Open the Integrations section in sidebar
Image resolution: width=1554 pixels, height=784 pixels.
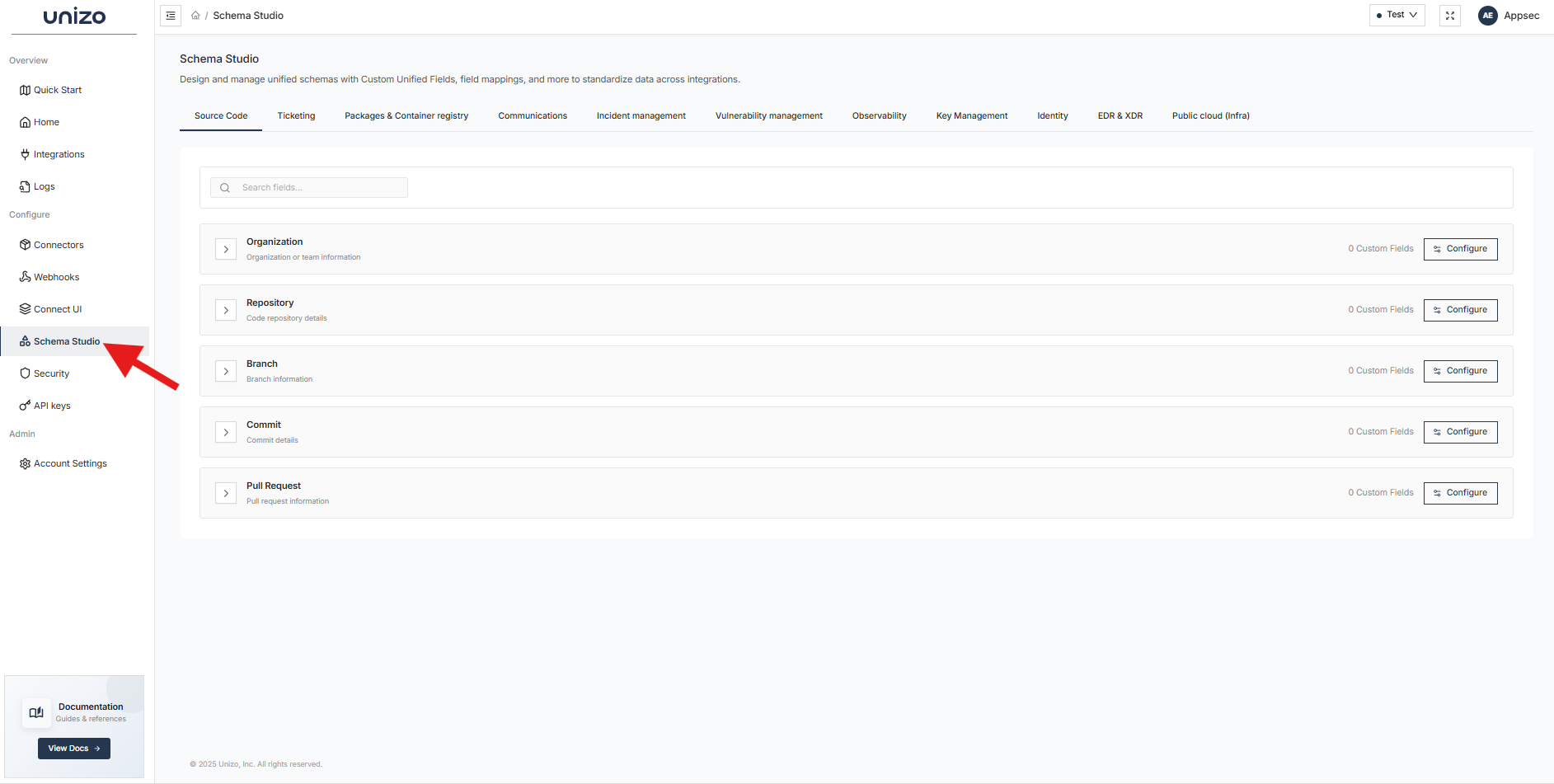[x=58, y=154]
